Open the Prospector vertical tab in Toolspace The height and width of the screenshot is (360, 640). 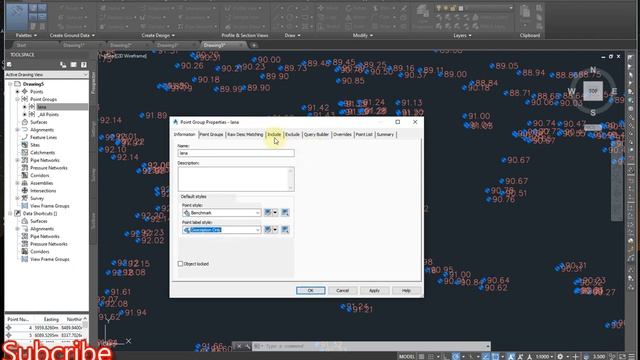point(93,82)
